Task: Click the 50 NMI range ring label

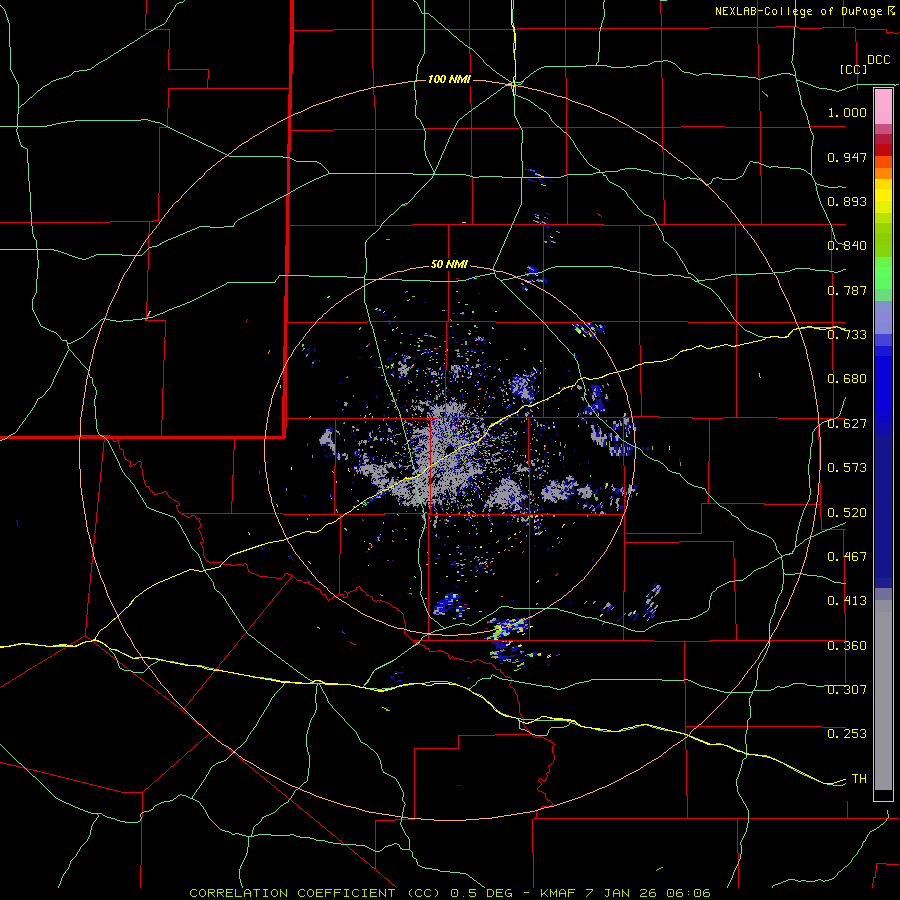Action: coord(449,265)
